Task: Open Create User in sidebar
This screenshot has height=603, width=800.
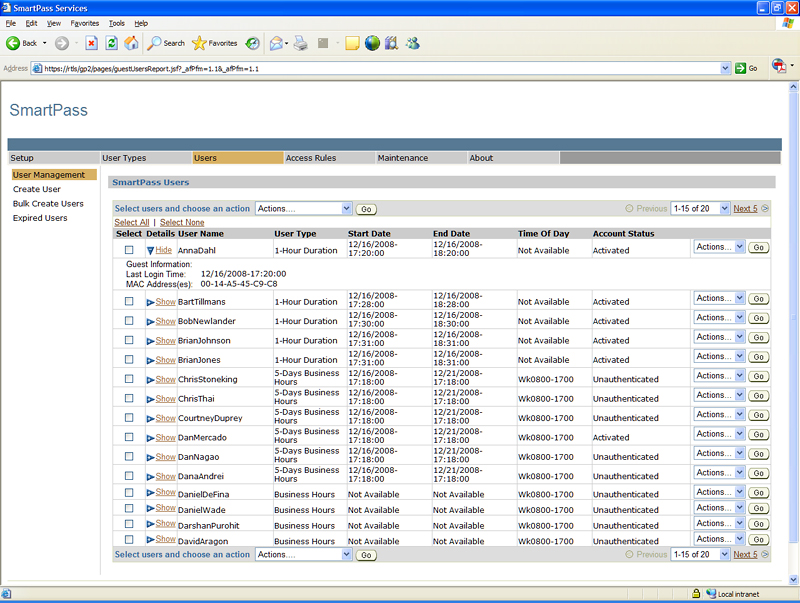Action: [x=37, y=189]
